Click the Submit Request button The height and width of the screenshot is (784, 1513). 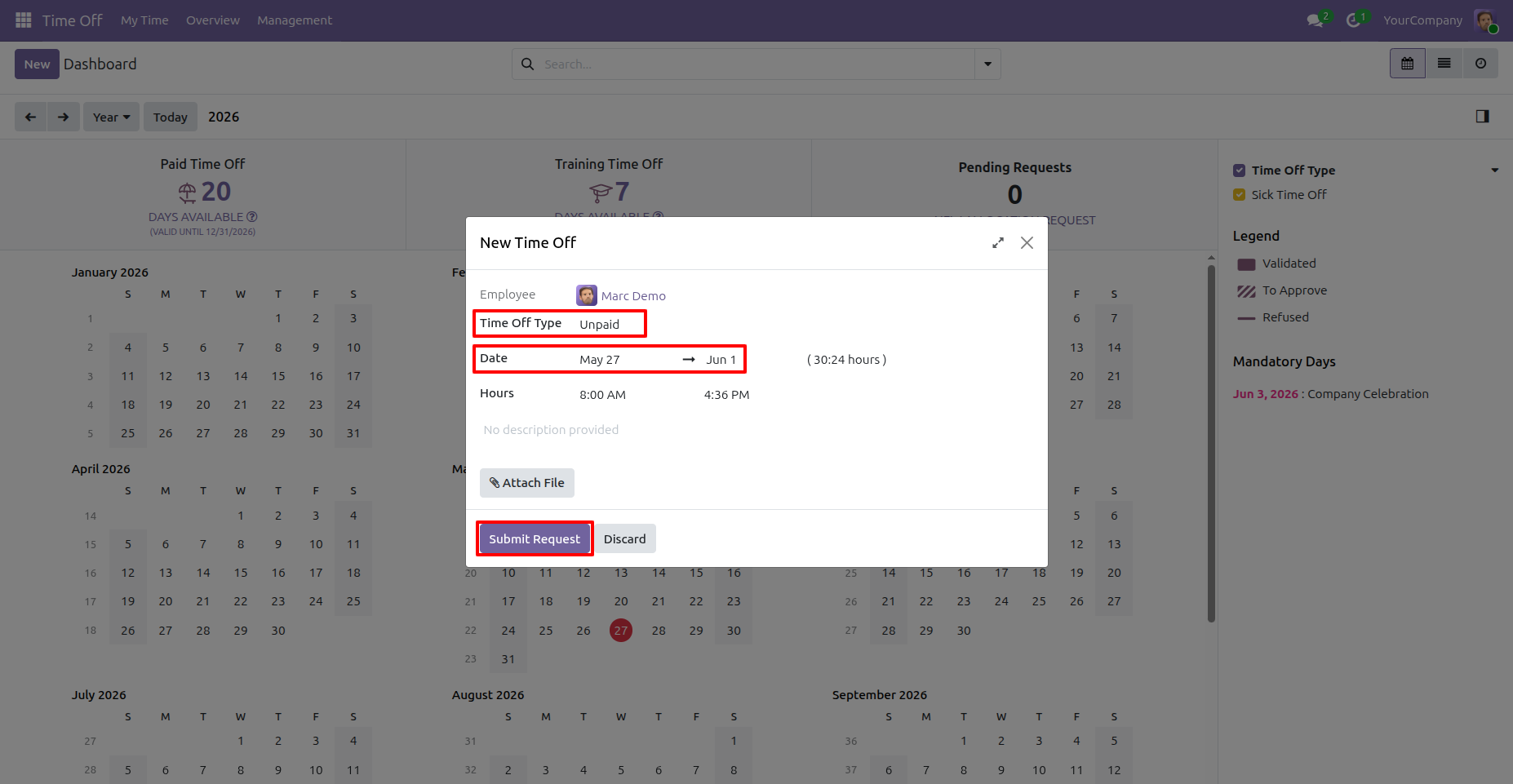(x=535, y=539)
